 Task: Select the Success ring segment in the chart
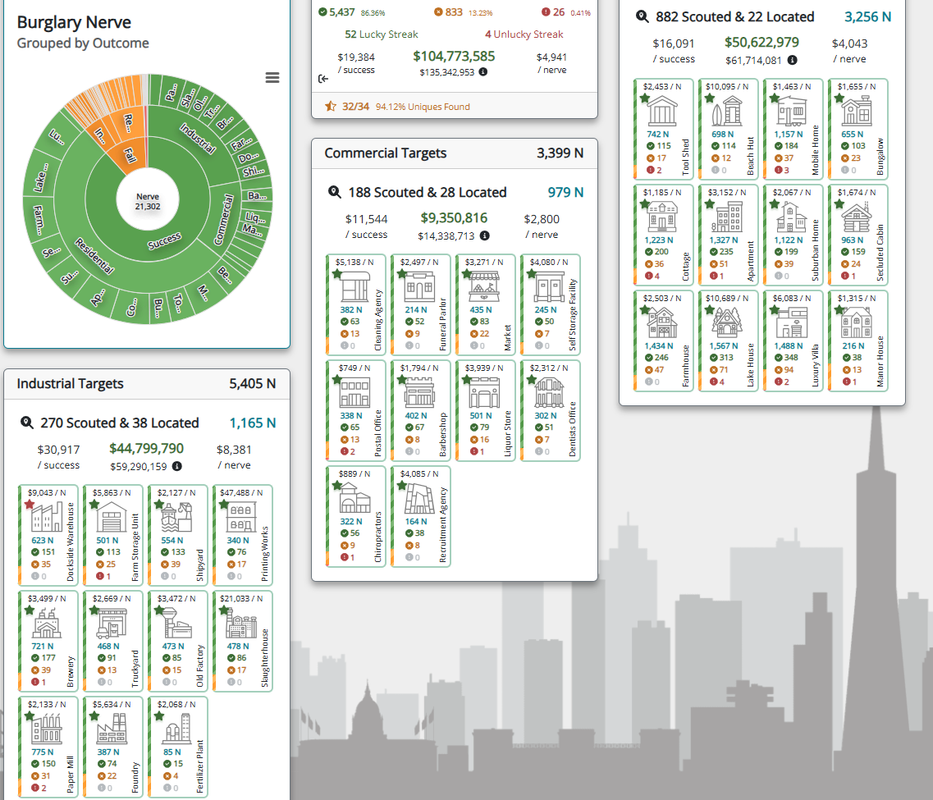coord(164,240)
